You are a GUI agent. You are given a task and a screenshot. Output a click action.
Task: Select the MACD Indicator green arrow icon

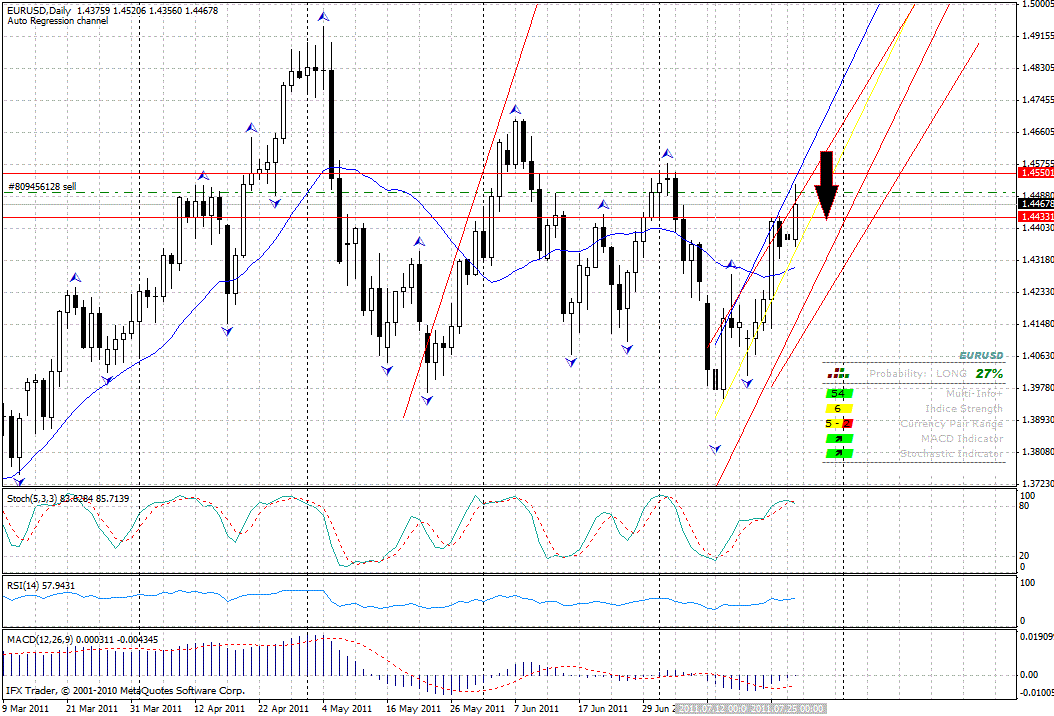pos(840,438)
